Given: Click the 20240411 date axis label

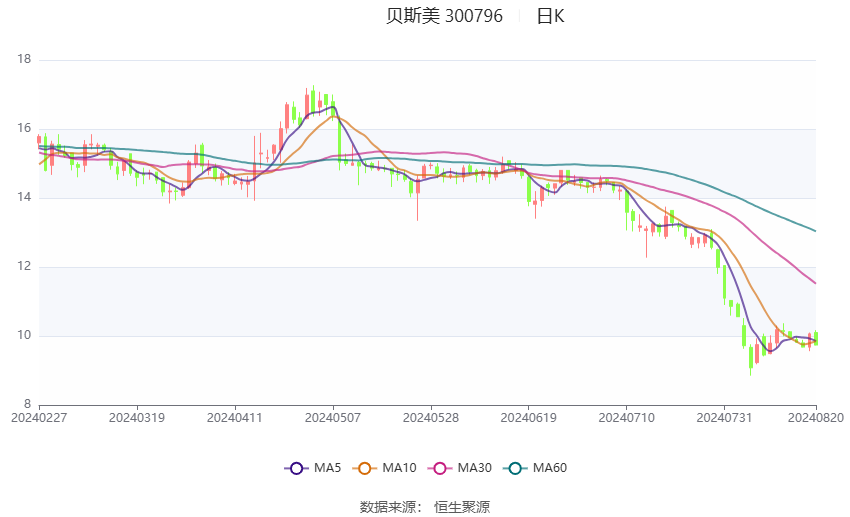Looking at the screenshot, I should [235, 418].
